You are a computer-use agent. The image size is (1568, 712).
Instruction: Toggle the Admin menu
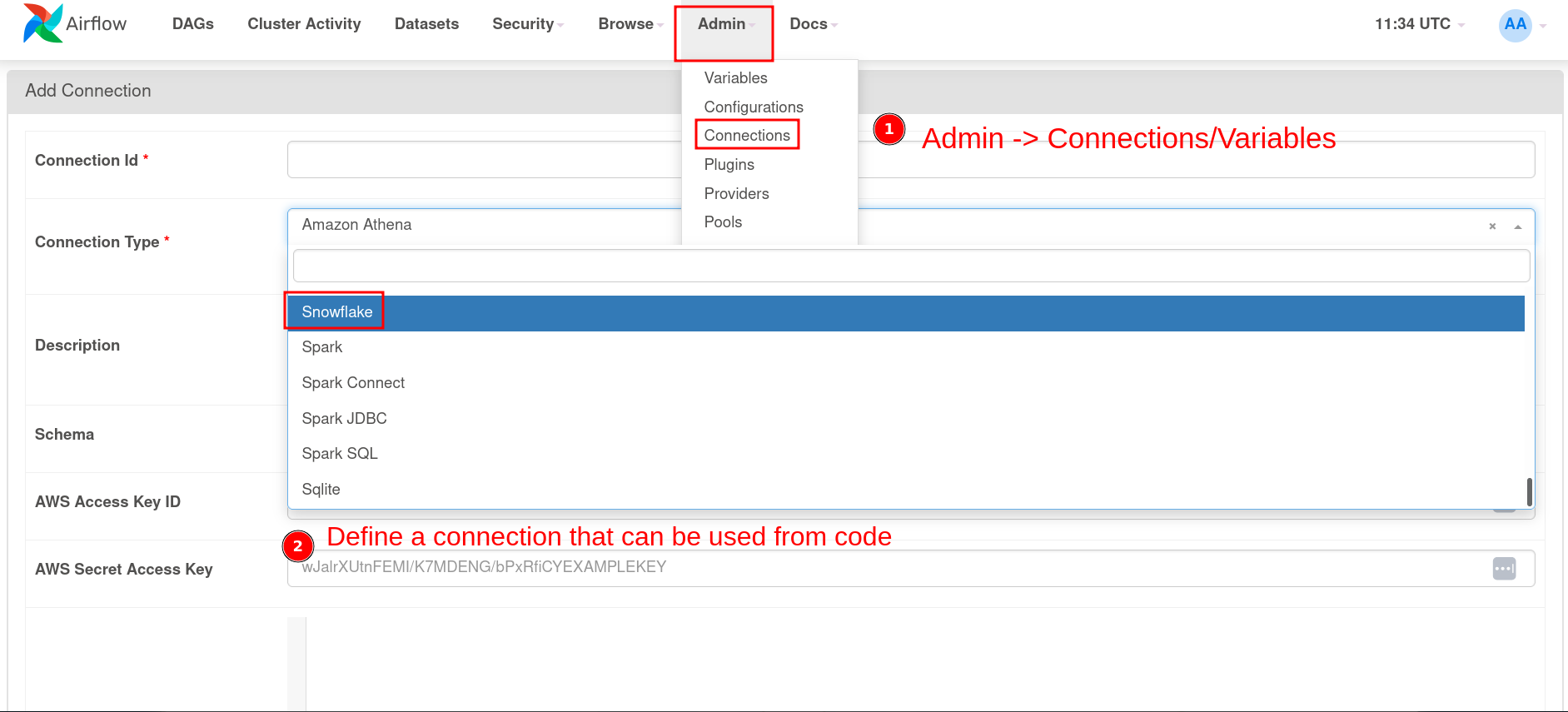pyautogui.click(x=725, y=24)
